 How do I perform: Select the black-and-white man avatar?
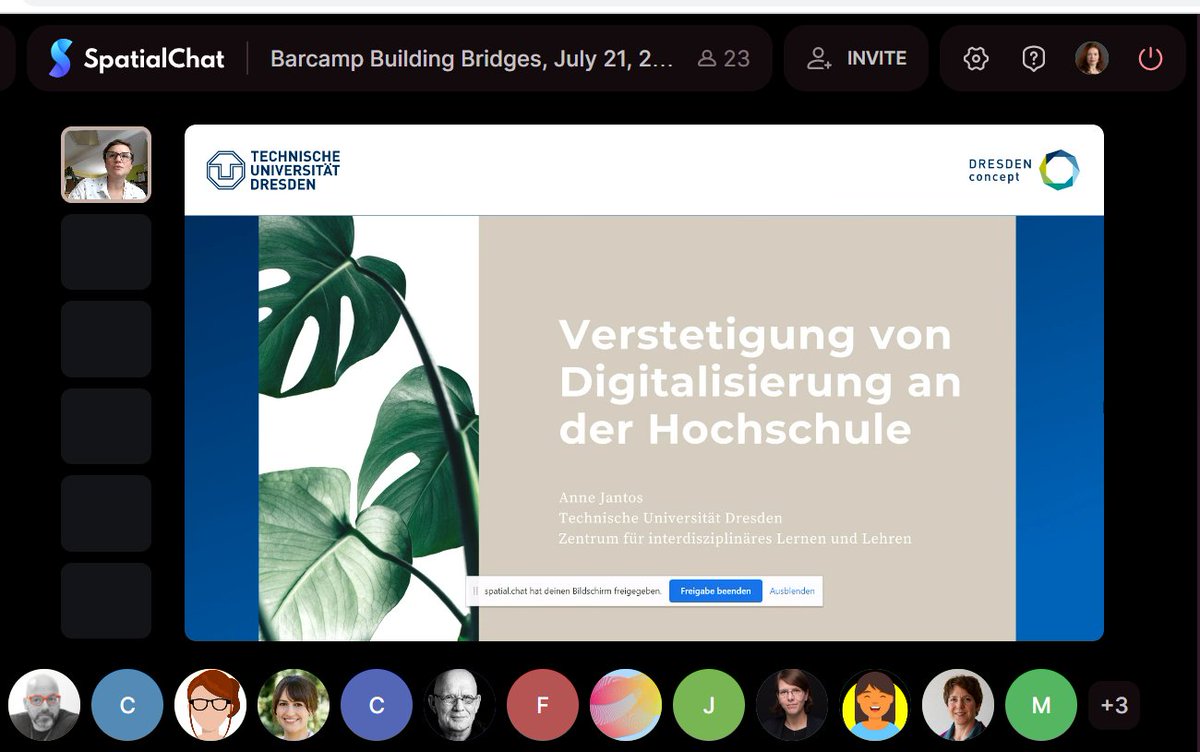point(459,705)
